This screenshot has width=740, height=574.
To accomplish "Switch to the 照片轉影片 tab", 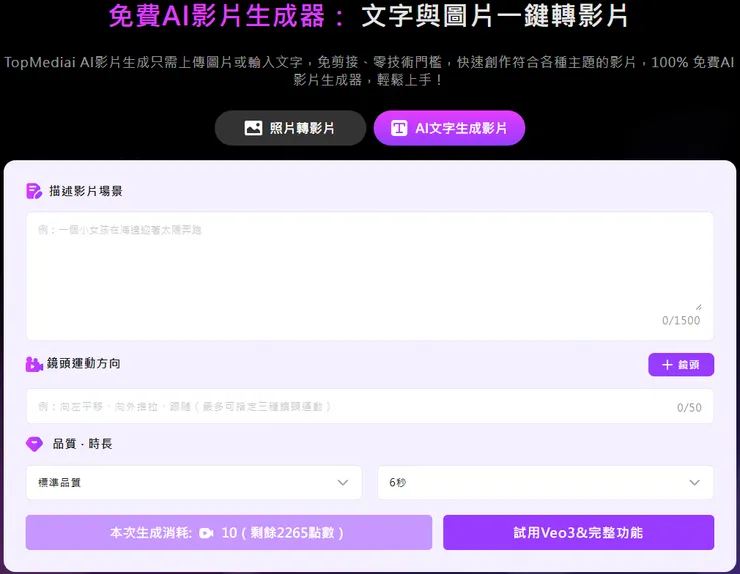I will 290,128.
